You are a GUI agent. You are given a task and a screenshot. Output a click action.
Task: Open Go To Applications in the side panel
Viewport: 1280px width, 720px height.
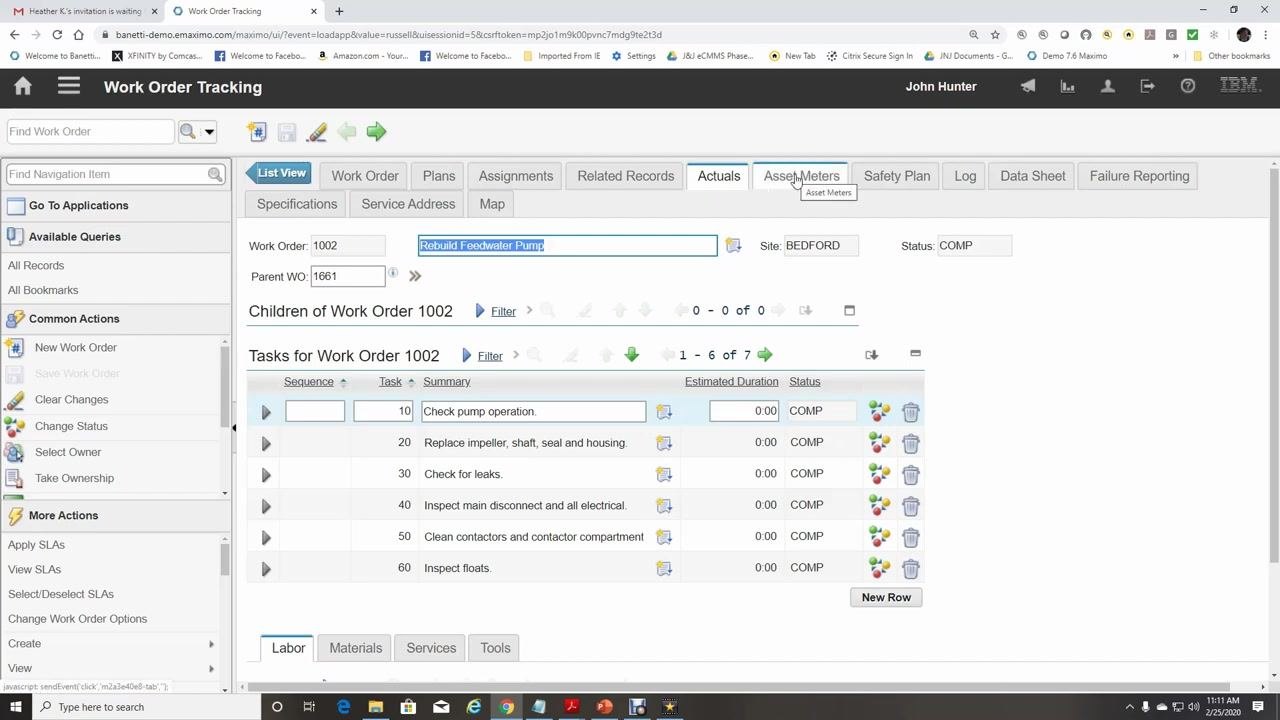79,206
